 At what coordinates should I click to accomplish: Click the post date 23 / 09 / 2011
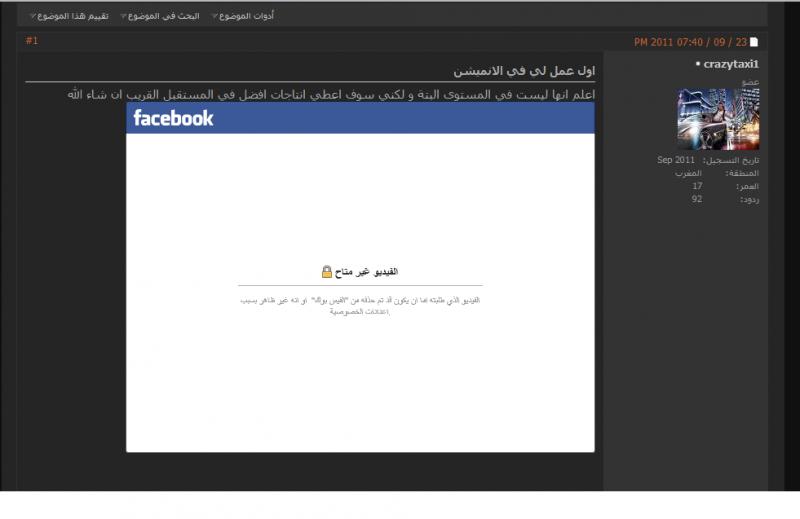point(690,42)
